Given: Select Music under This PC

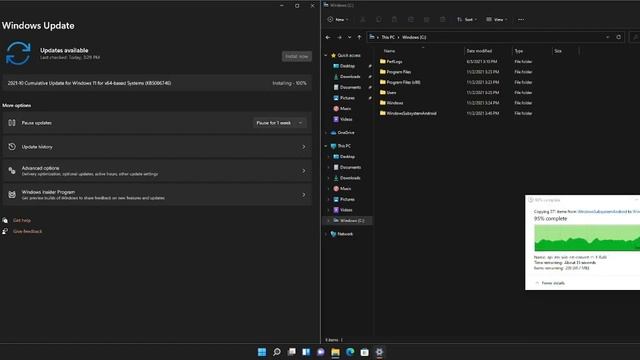Looking at the screenshot, I should pos(342,189).
